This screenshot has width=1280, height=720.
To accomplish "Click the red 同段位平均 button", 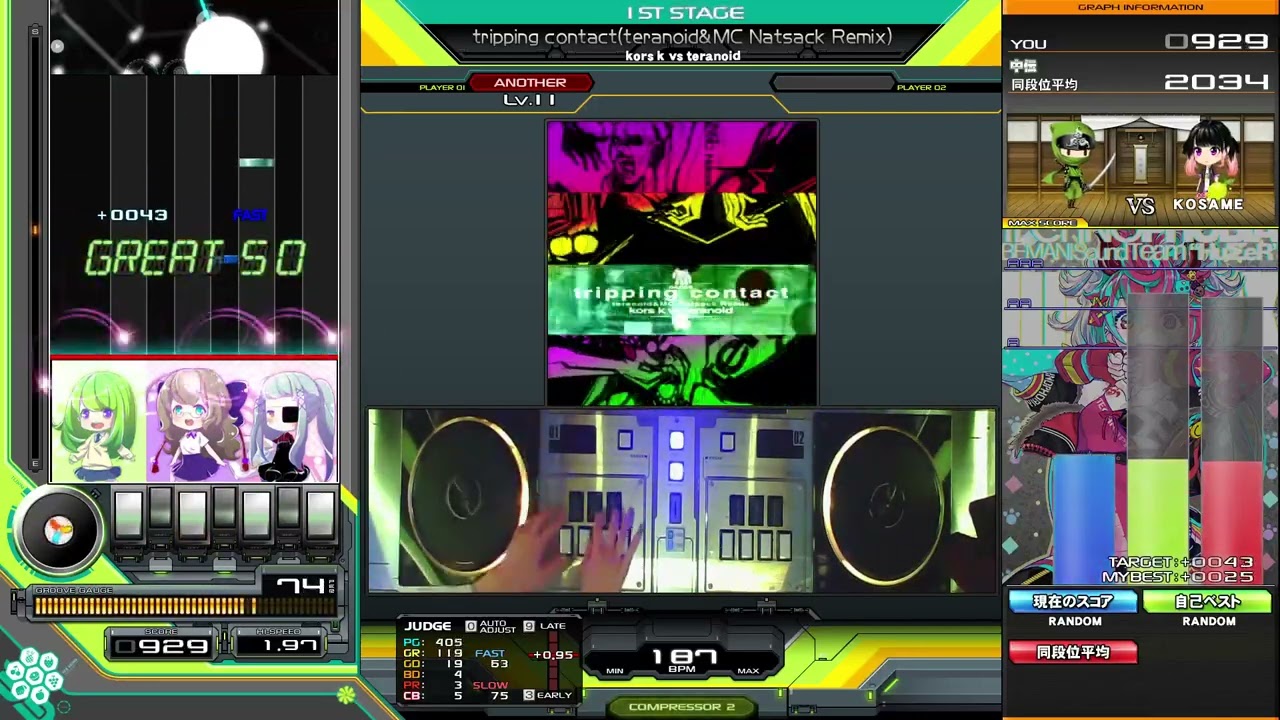I will 1073,652.
